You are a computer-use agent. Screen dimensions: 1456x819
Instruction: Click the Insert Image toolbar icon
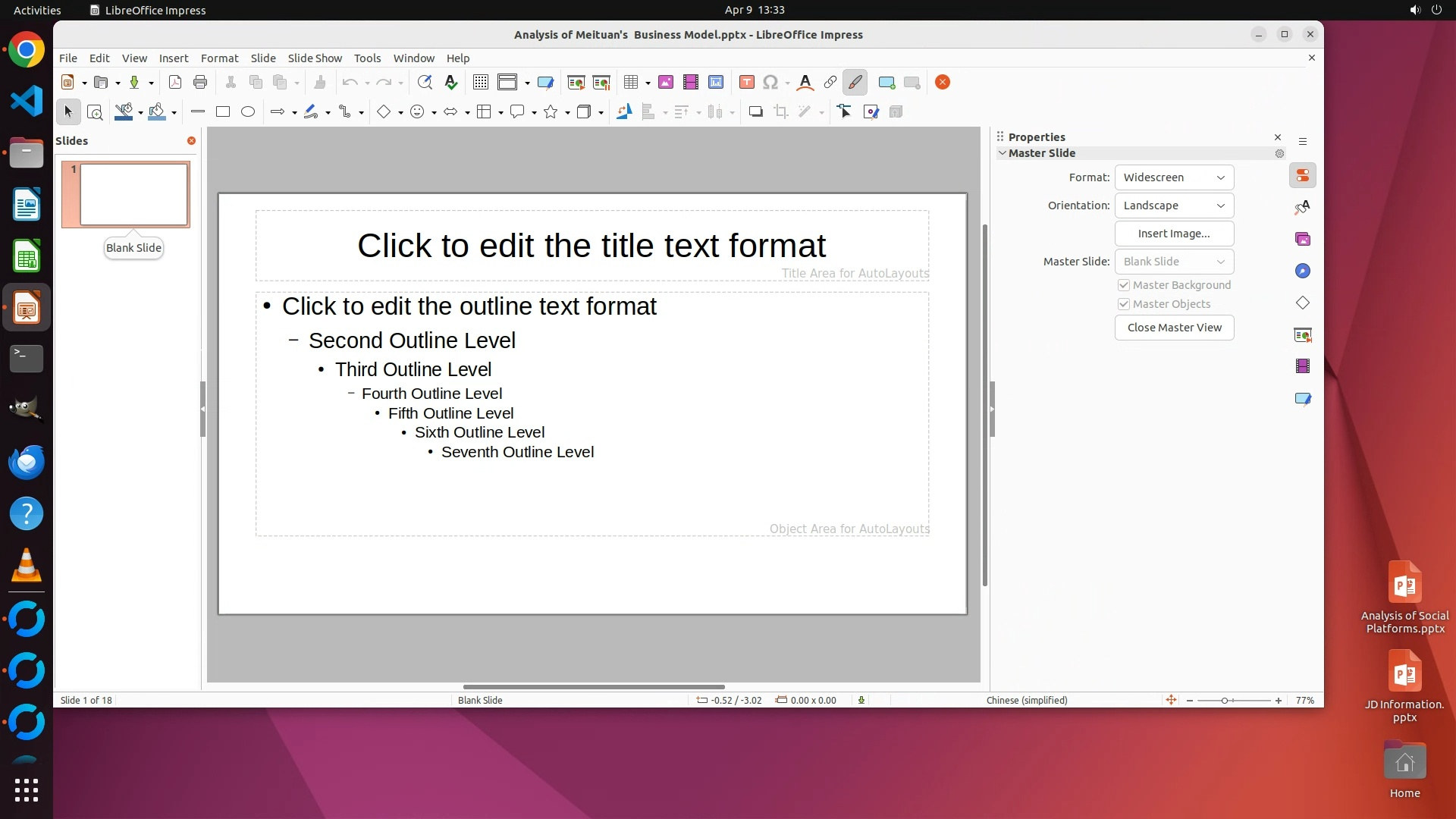pyautogui.click(x=666, y=83)
